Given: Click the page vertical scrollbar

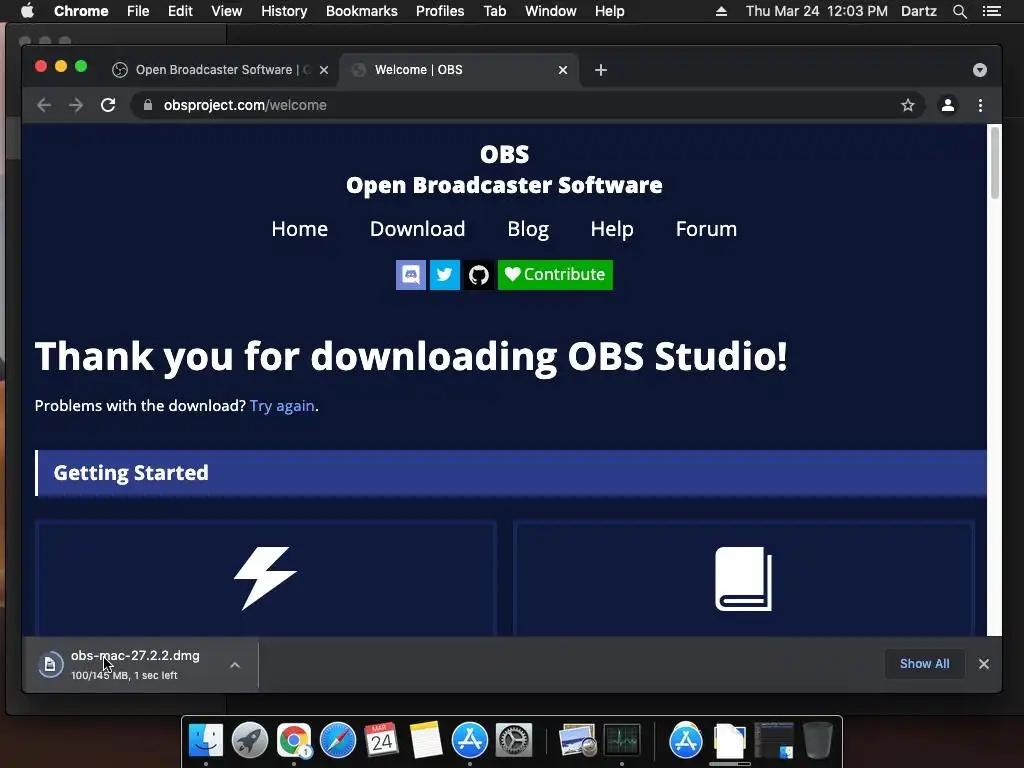Looking at the screenshot, I should (x=995, y=162).
